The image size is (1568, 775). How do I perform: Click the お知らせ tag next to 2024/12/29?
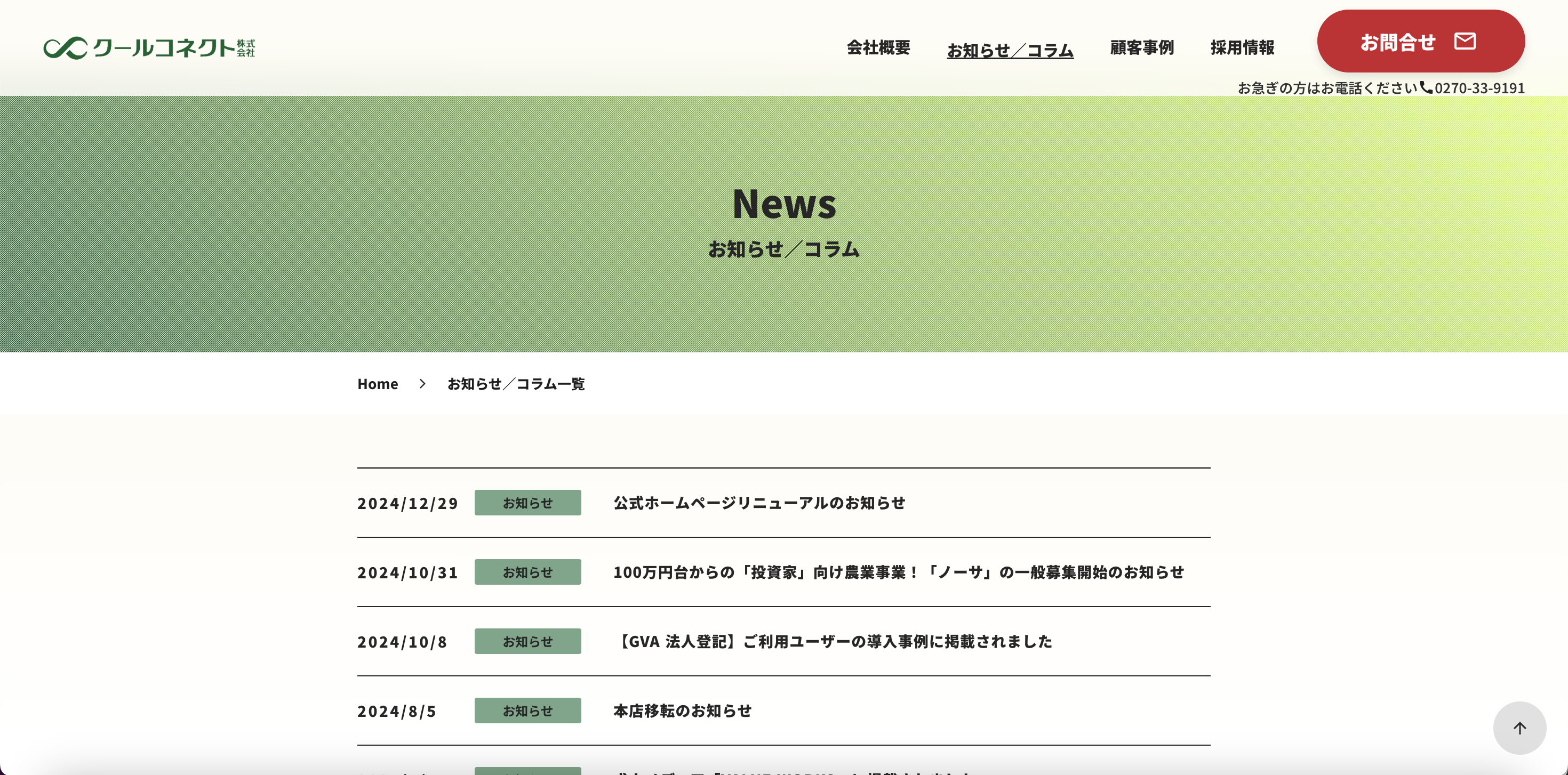tap(527, 503)
